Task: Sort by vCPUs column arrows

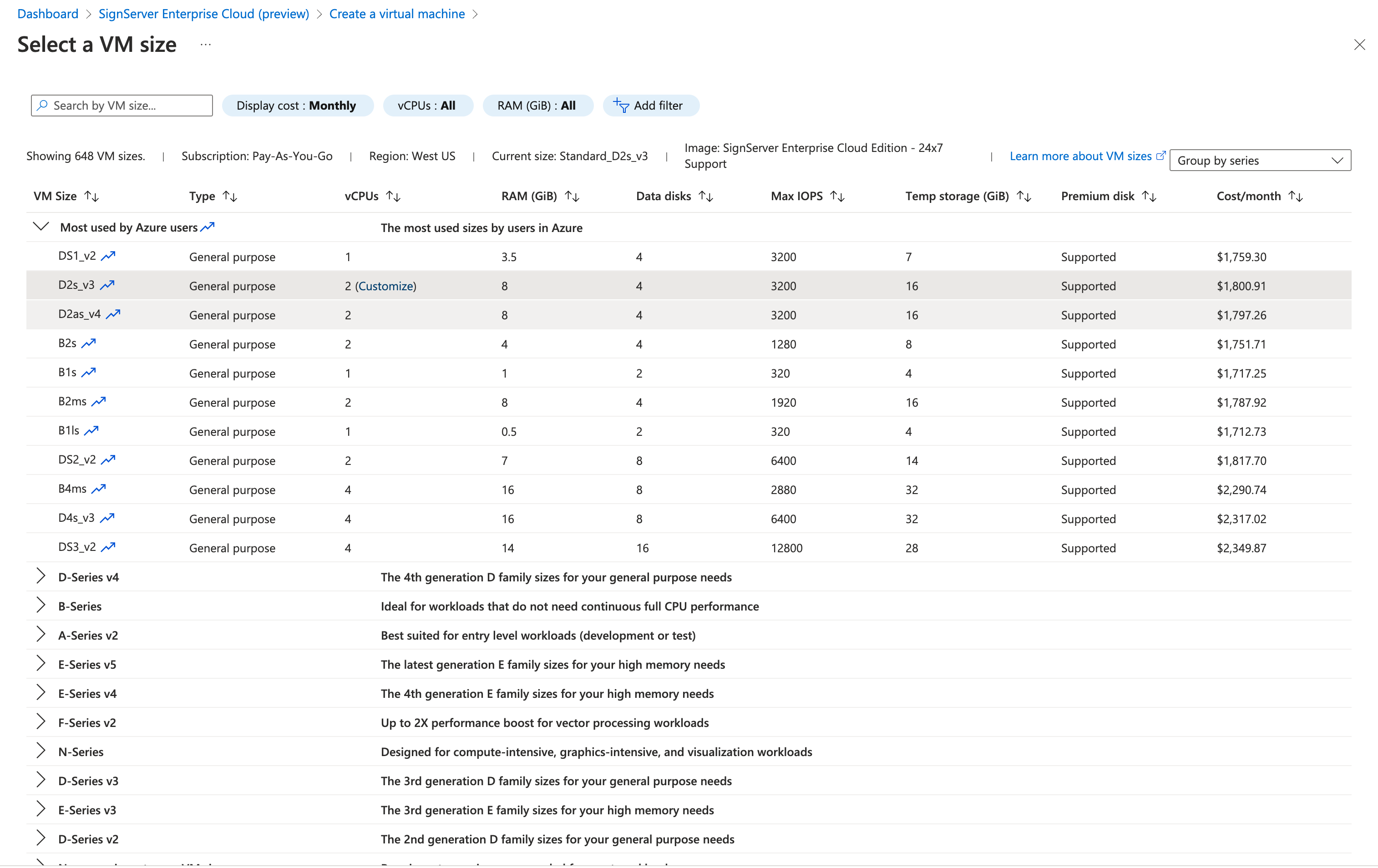Action: (x=393, y=196)
